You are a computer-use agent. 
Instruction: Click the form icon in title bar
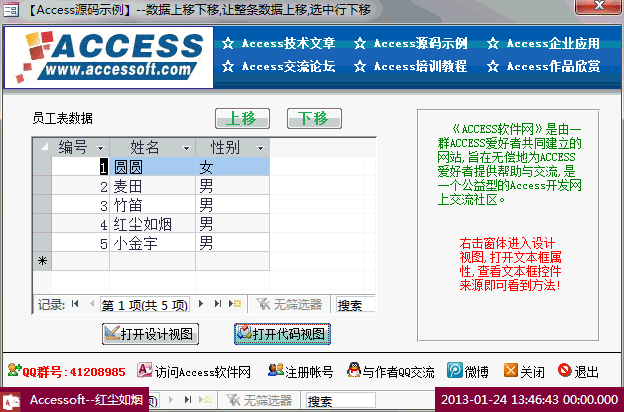click(x=11, y=9)
